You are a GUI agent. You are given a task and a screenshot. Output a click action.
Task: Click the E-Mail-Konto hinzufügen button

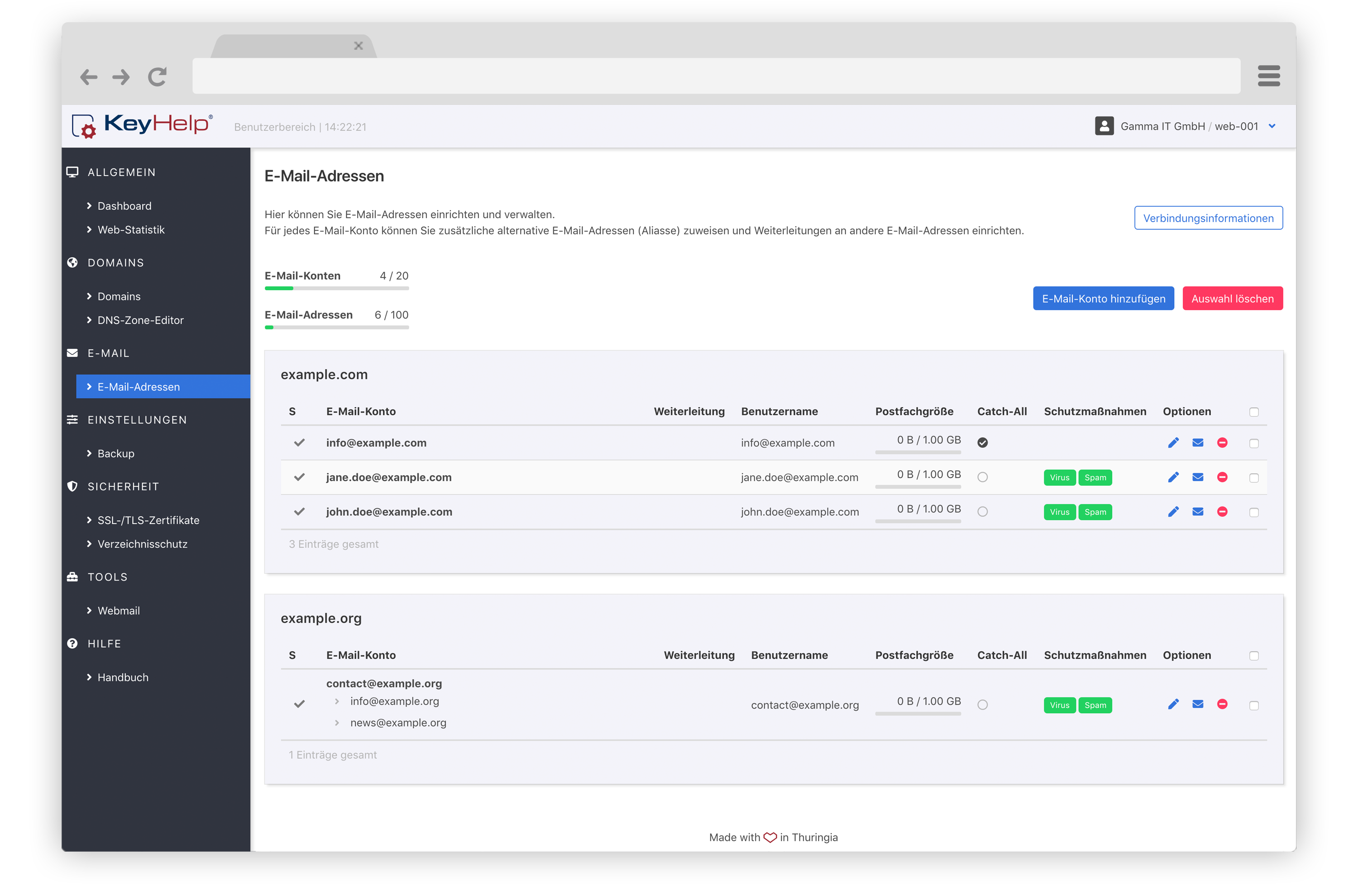[x=1103, y=298]
